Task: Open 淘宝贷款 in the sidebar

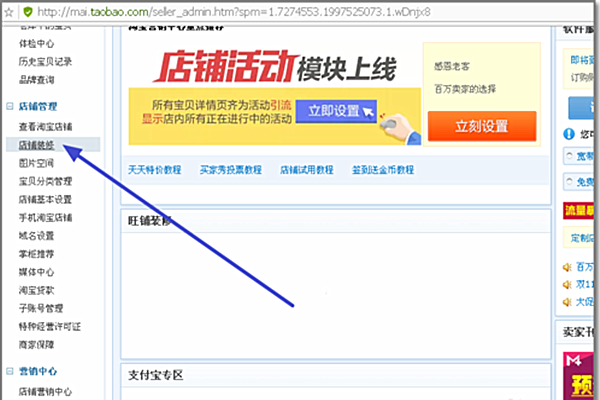Action: coord(36,290)
